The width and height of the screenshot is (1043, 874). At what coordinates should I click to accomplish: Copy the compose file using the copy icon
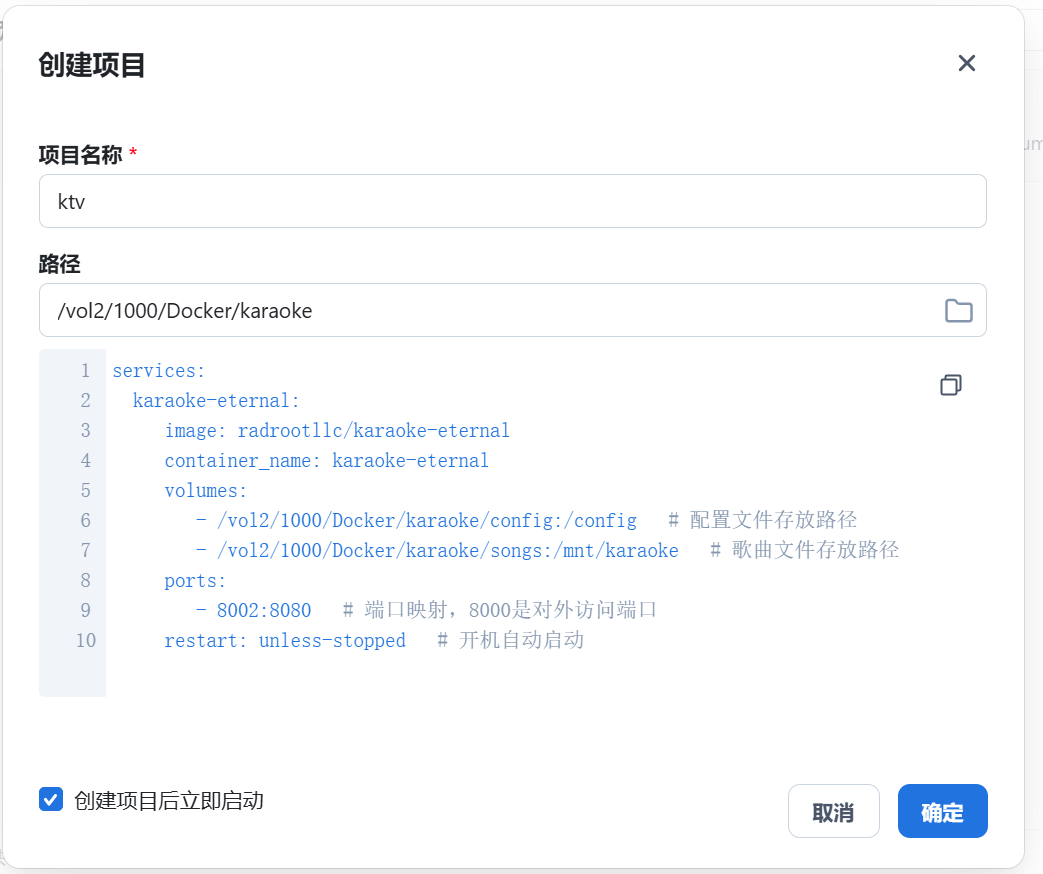(950, 385)
